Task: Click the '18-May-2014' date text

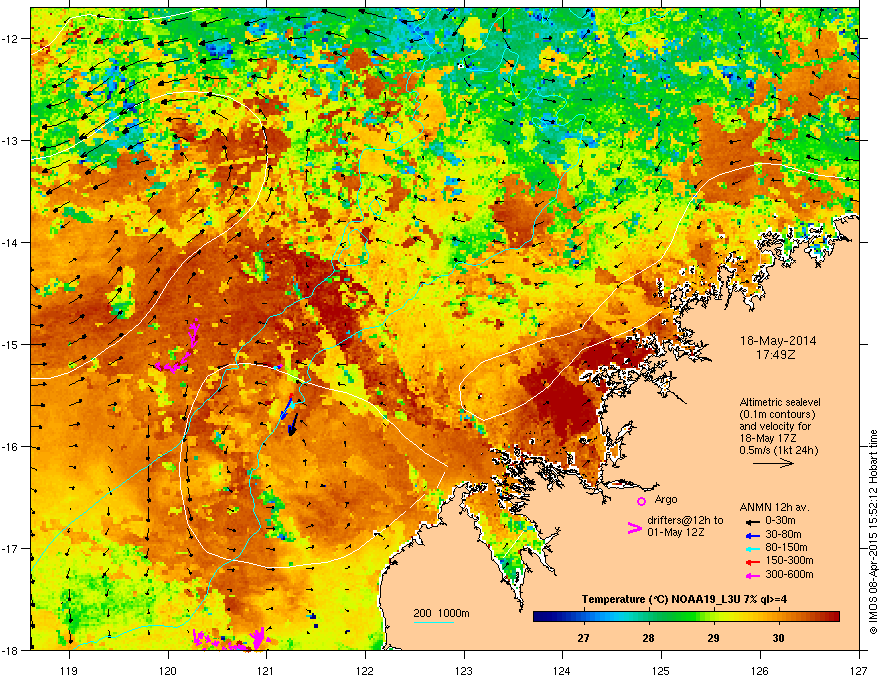Action: [778, 341]
